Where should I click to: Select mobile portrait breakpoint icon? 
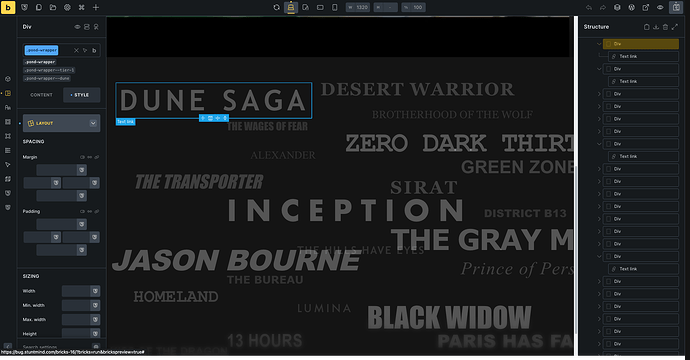pos(334,7)
